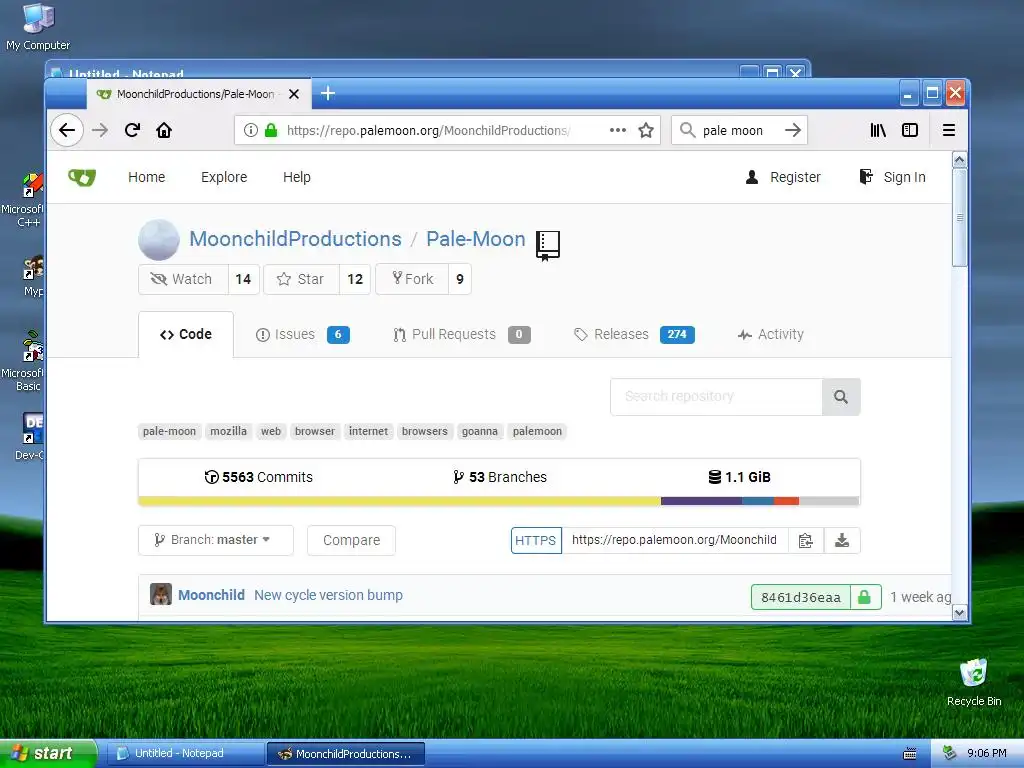Download the repository archive

pos(842,541)
